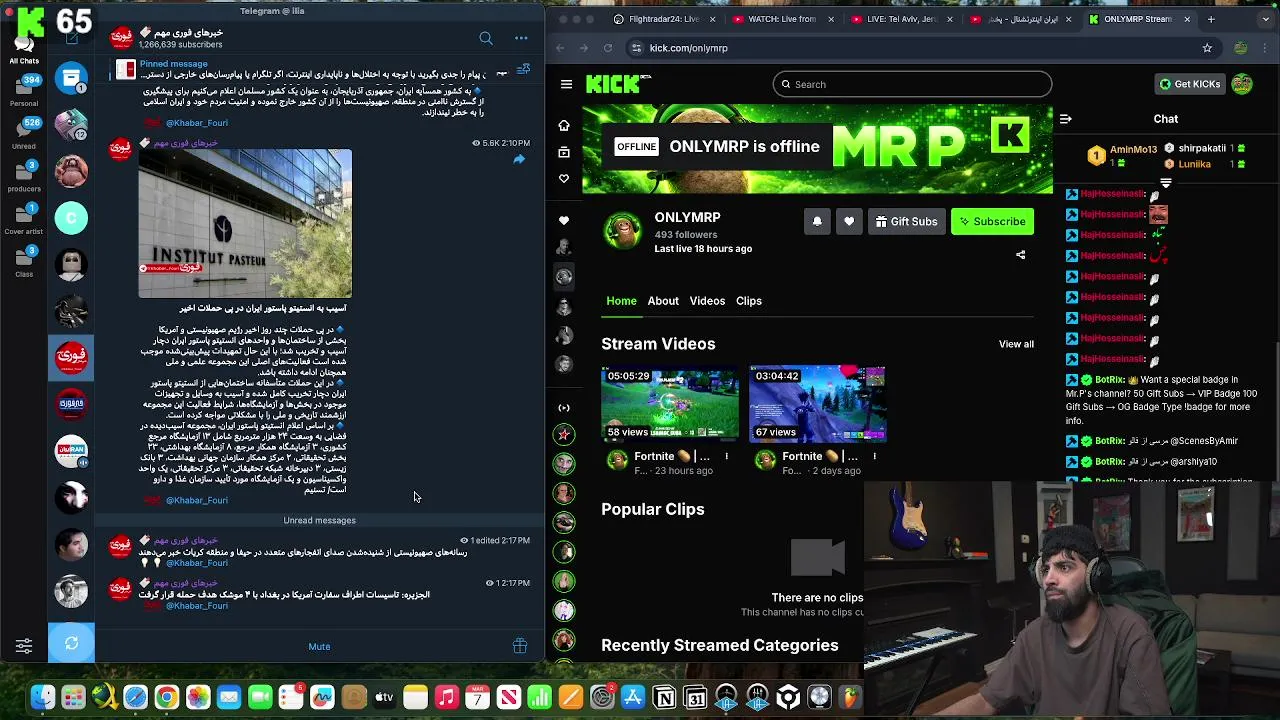Click the gift icon beside Mute in Telegram
1280x720 pixels.
coord(520,646)
